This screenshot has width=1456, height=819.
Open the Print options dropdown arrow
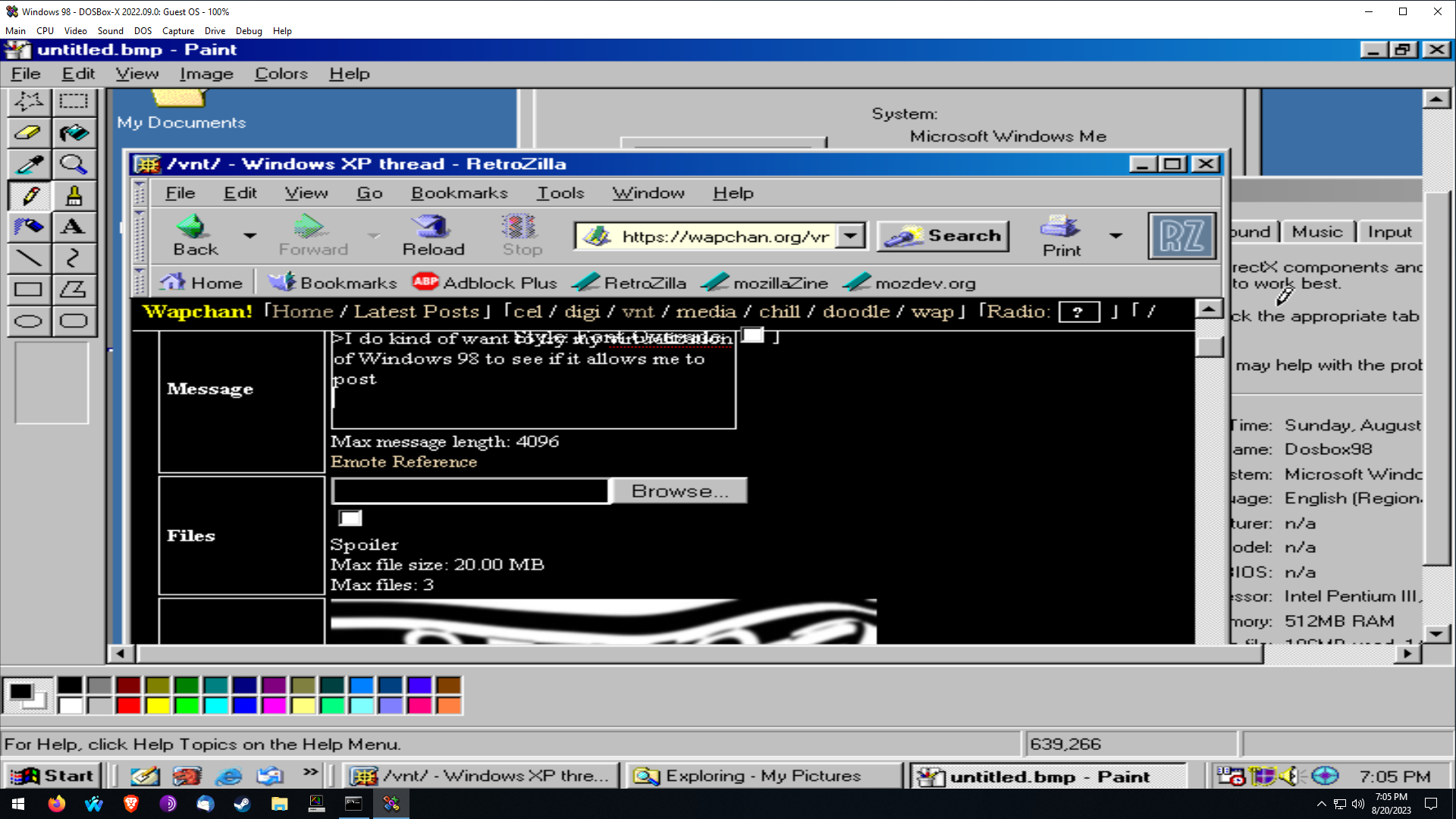click(1116, 236)
